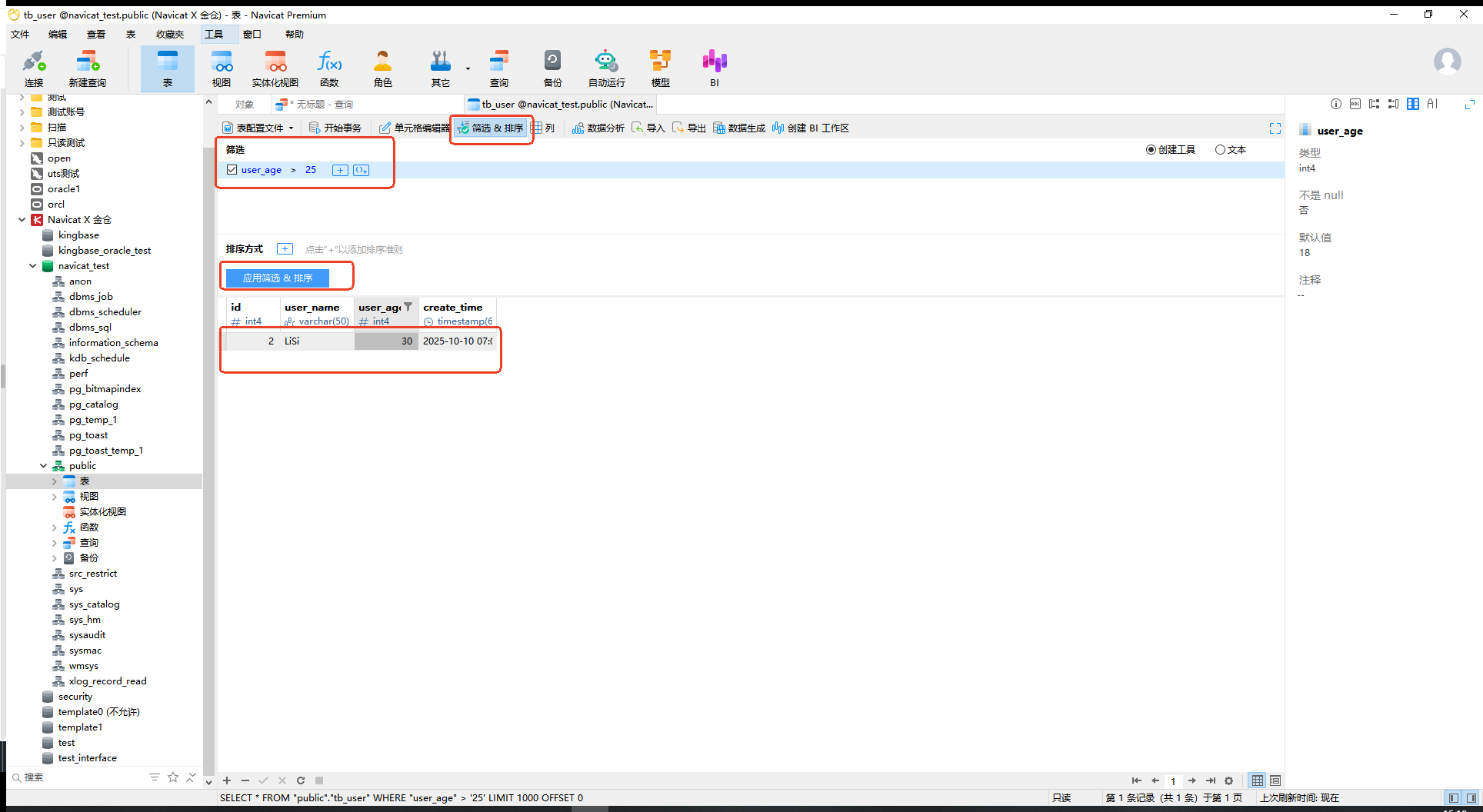Click the AI assistant pane icon
Viewport: 1483px width, 812px height.
click(x=1432, y=104)
